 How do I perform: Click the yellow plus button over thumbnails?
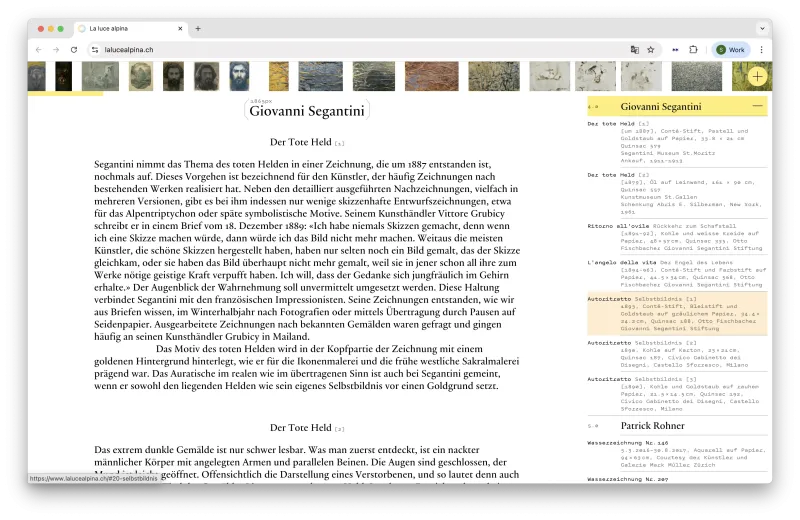[757, 77]
